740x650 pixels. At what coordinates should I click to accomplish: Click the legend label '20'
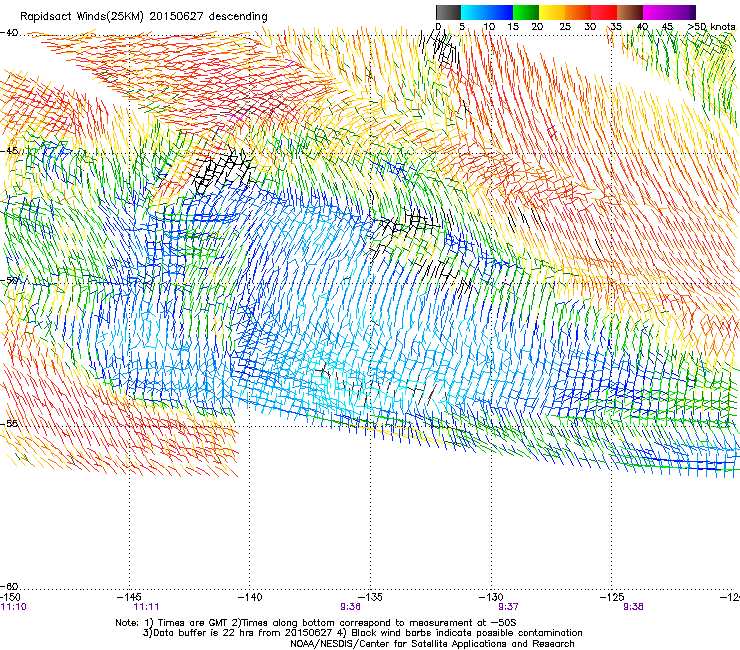(x=537, y=27)
